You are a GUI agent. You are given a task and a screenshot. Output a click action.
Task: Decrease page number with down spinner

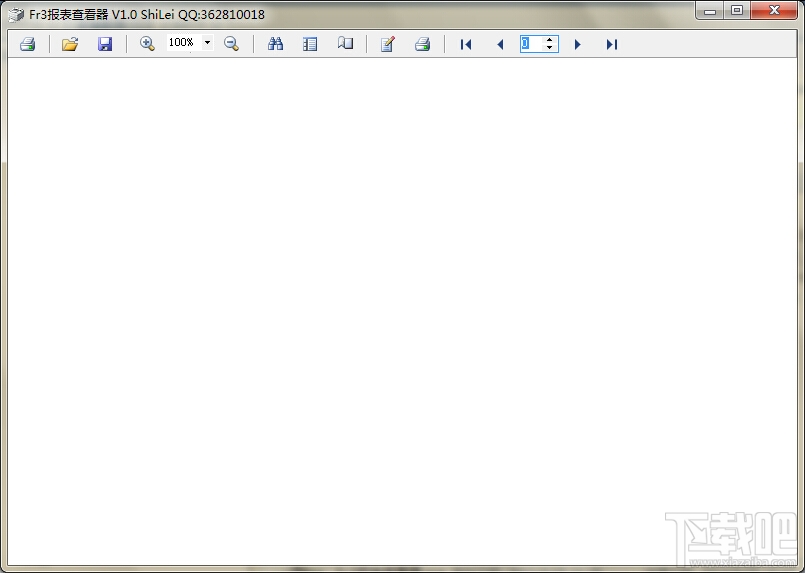point(549,48)
